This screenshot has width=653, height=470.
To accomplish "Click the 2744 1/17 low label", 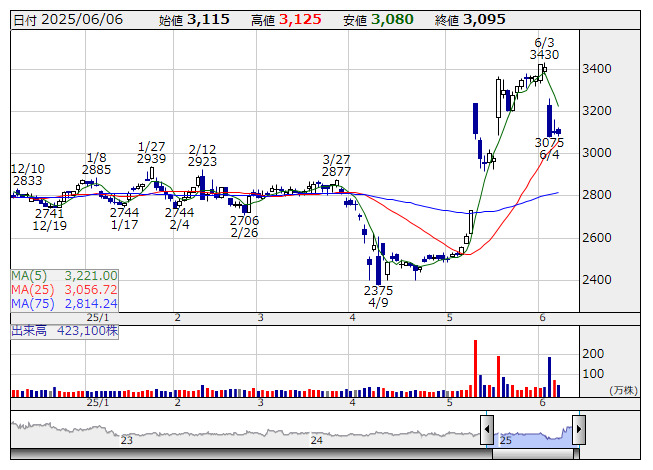I will 125,219.
